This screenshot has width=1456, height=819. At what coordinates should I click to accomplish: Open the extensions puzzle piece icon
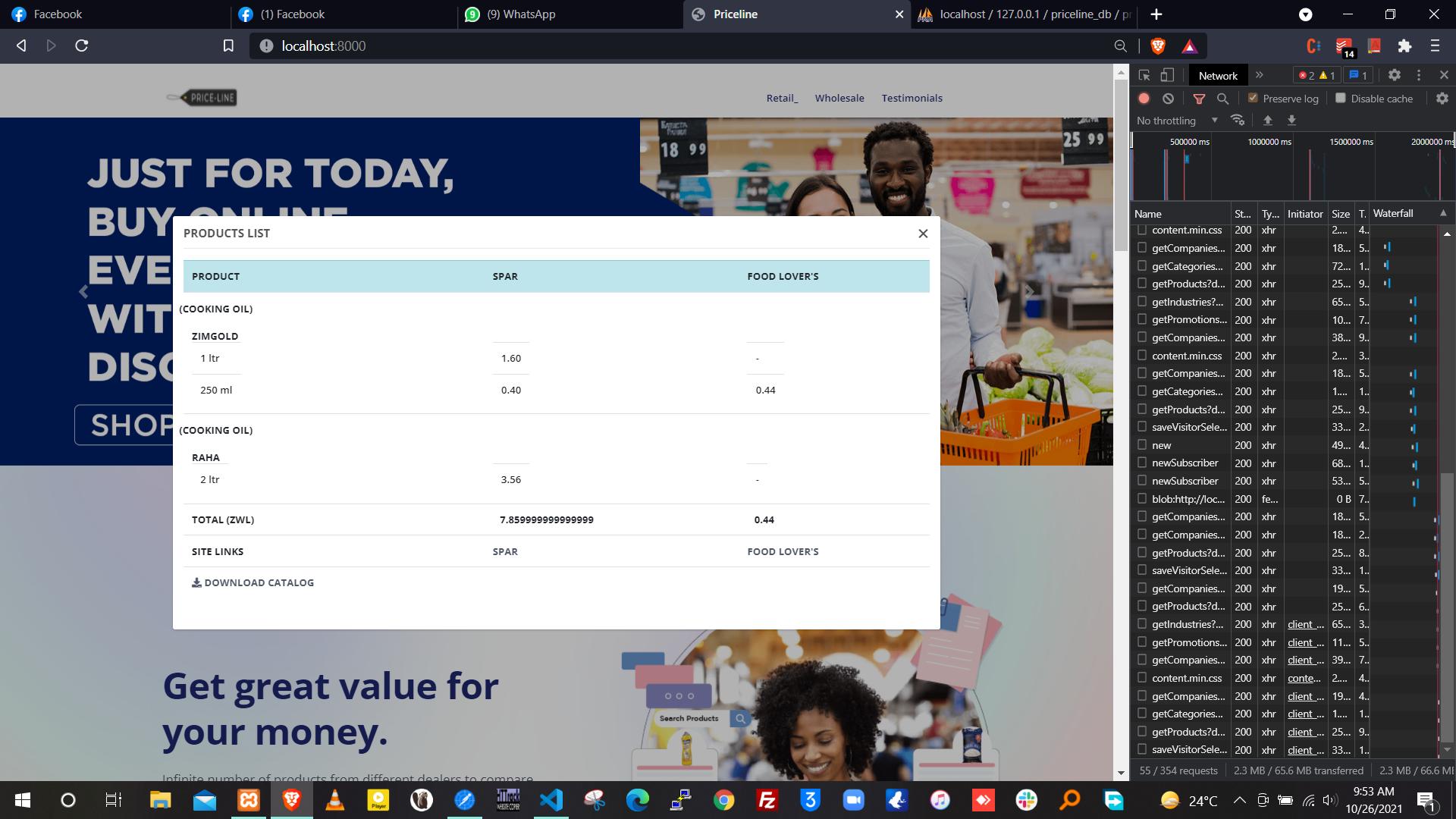click(1404, 46)
